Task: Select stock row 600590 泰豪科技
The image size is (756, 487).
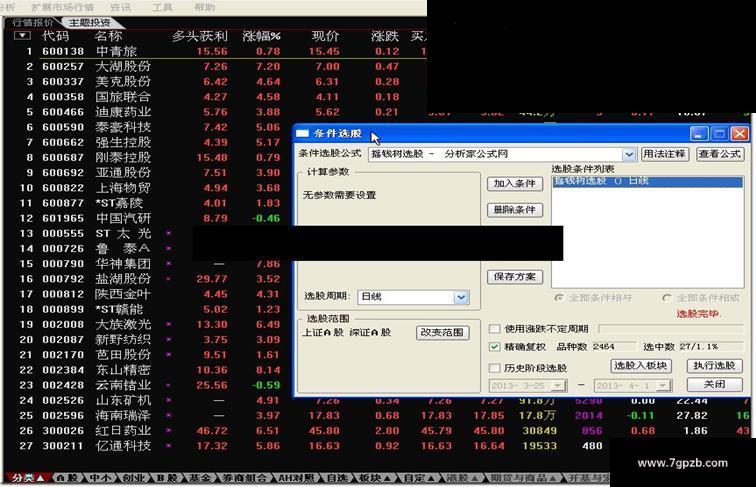Action: pyautogui.click(x=149, y=127)
